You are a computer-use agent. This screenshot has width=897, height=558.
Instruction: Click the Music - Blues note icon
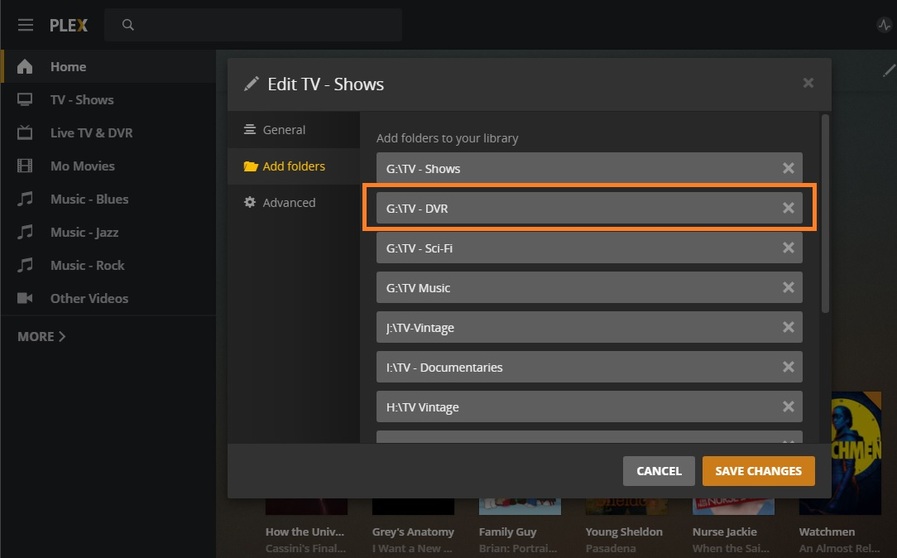(x=25, y=199)
